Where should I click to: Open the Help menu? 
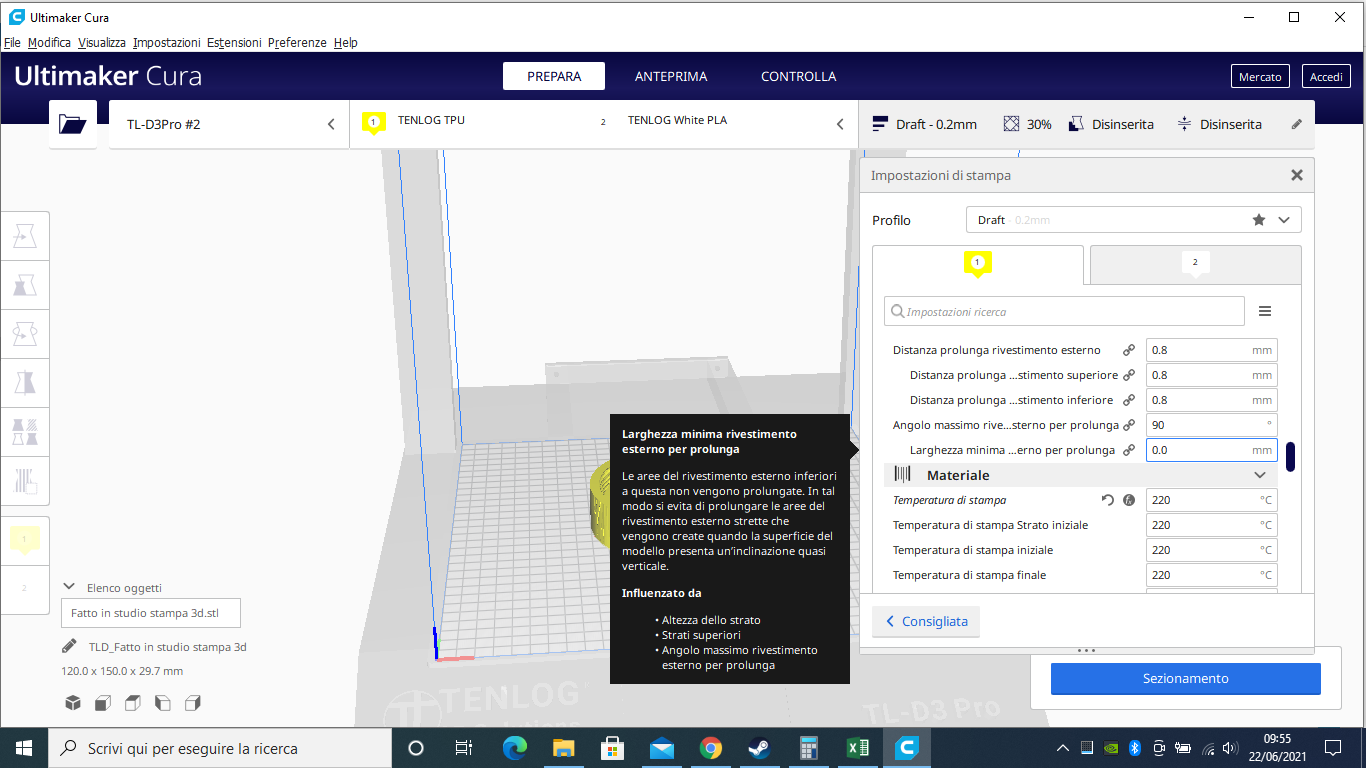[346, 43]
